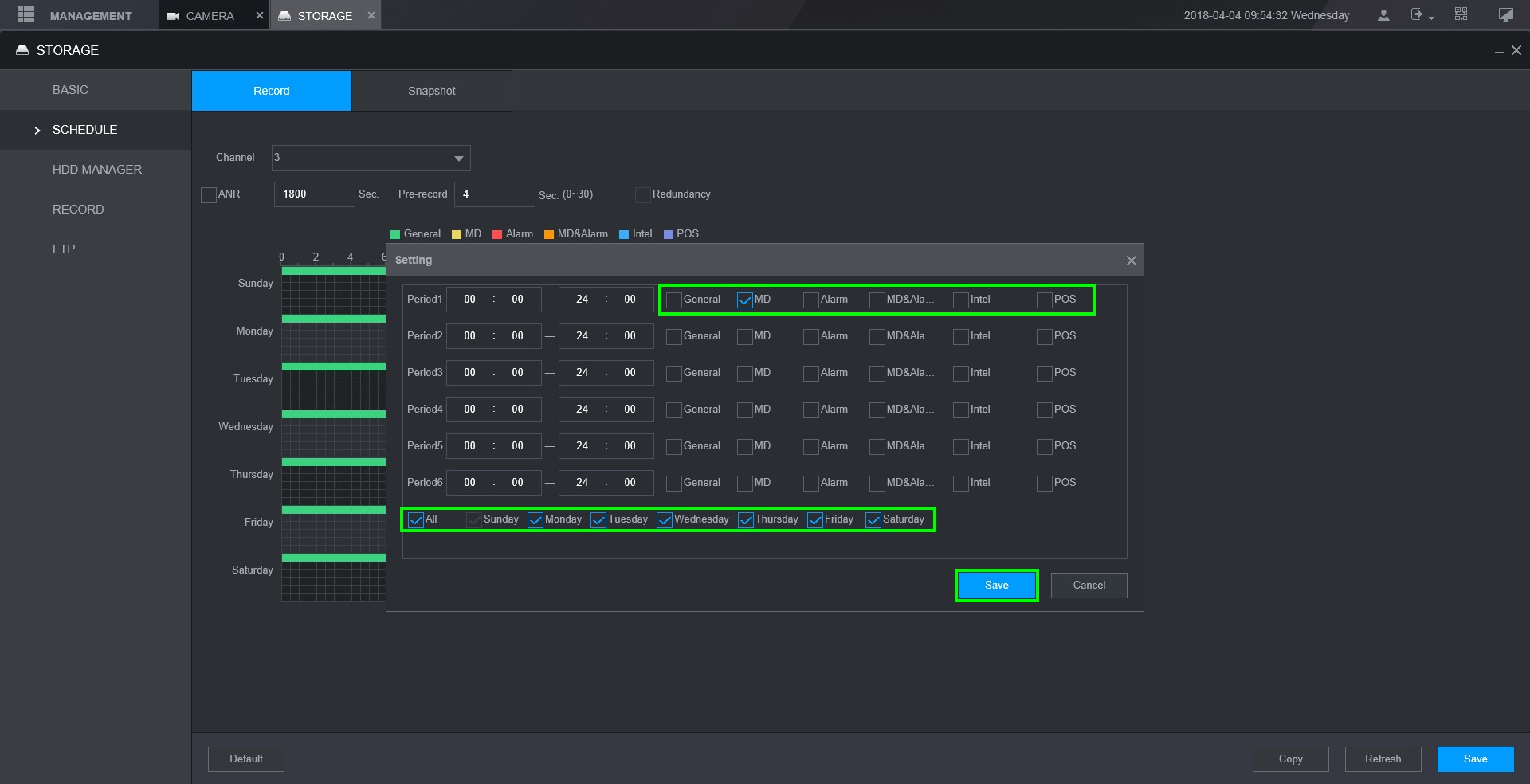Viewport: 1530px width, 784px height.
Task: Uncheck MD checkbox for Period1
Action: pos(745,300)
